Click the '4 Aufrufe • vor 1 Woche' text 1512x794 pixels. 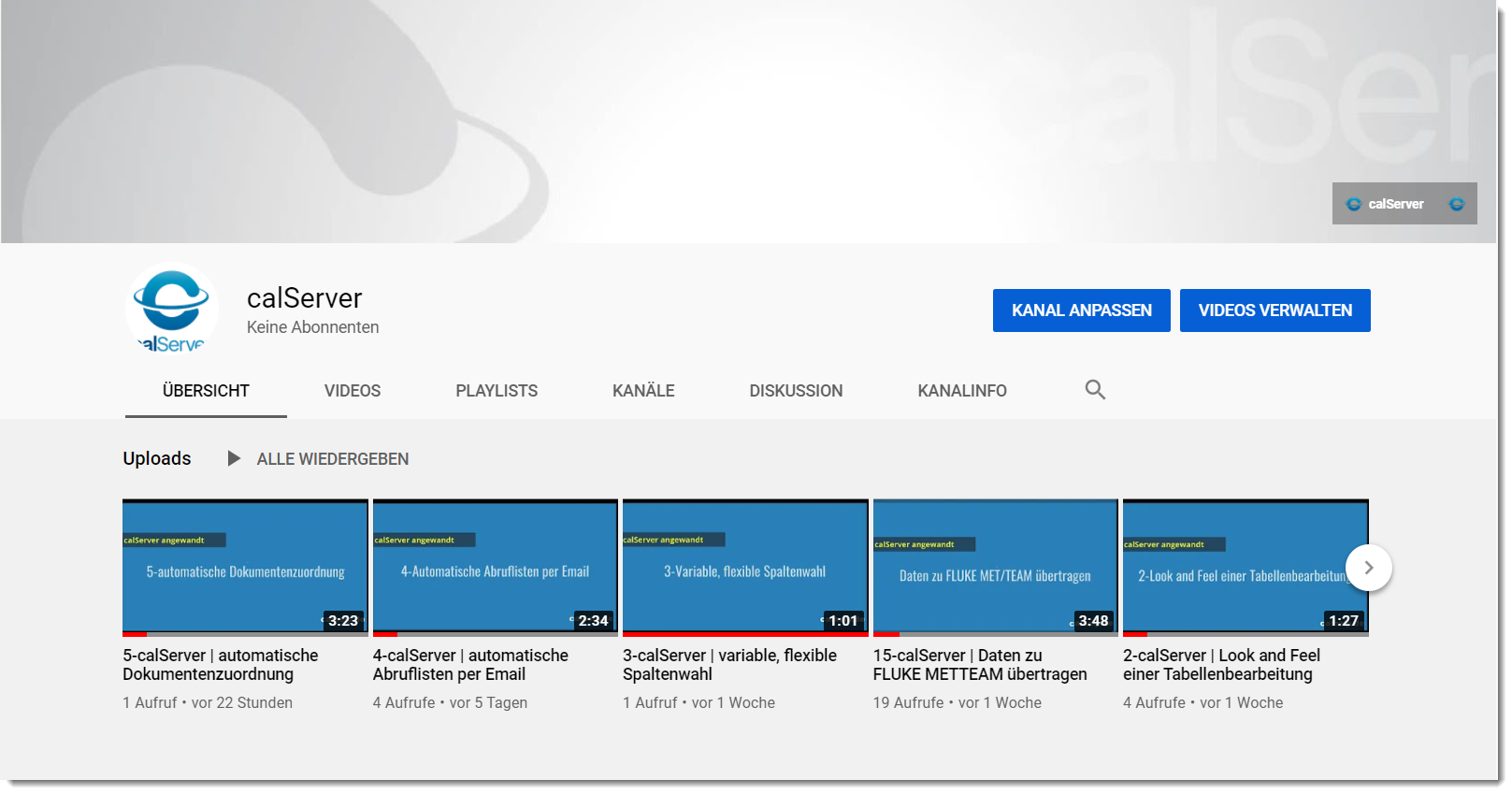pyautogui.click(x=1203, y=703)
